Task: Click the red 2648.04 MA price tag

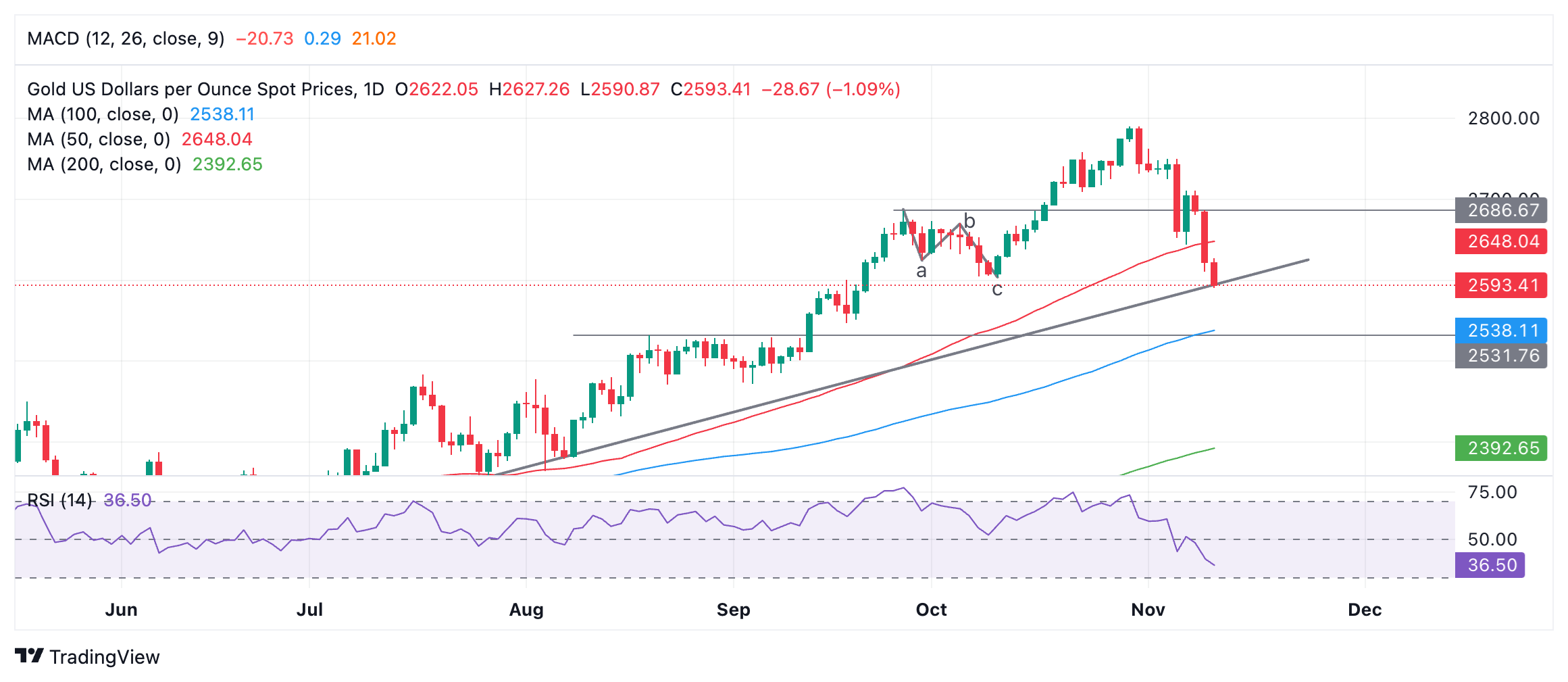Action: (x=1500, y=241)
